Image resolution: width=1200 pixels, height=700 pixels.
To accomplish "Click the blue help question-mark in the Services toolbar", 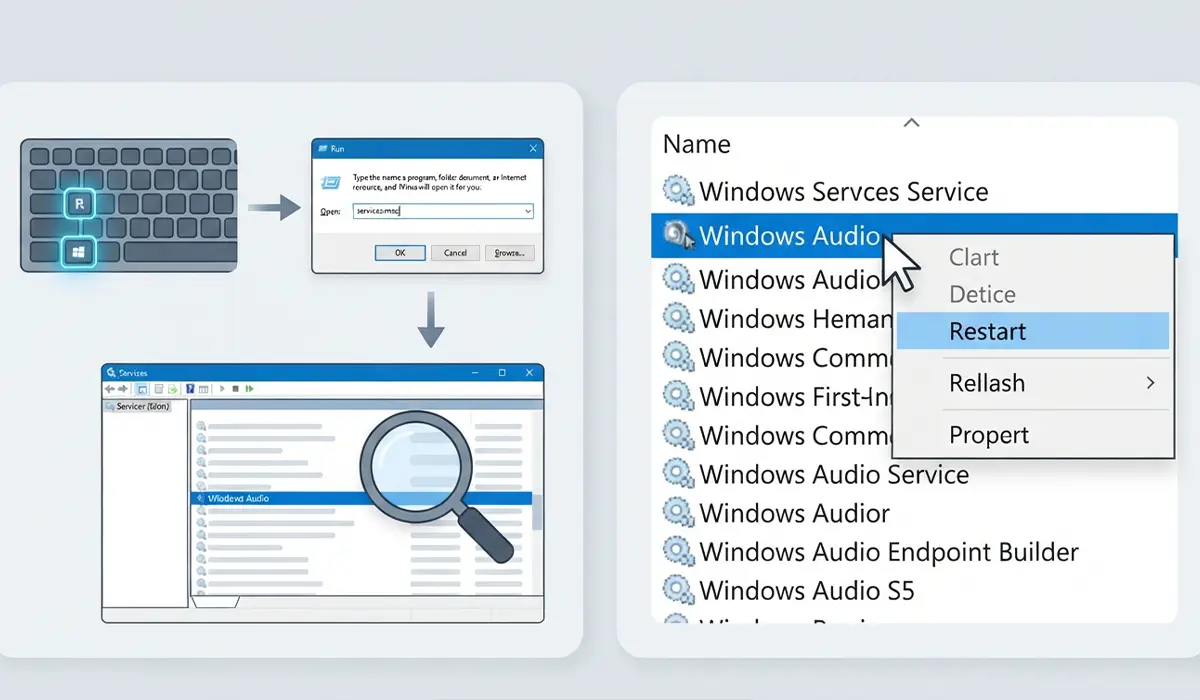I will (190, 388).
